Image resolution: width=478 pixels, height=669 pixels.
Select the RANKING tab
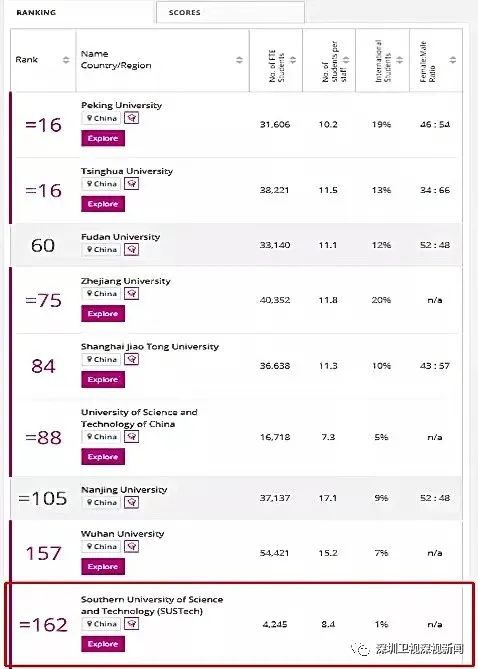point(36,12)
